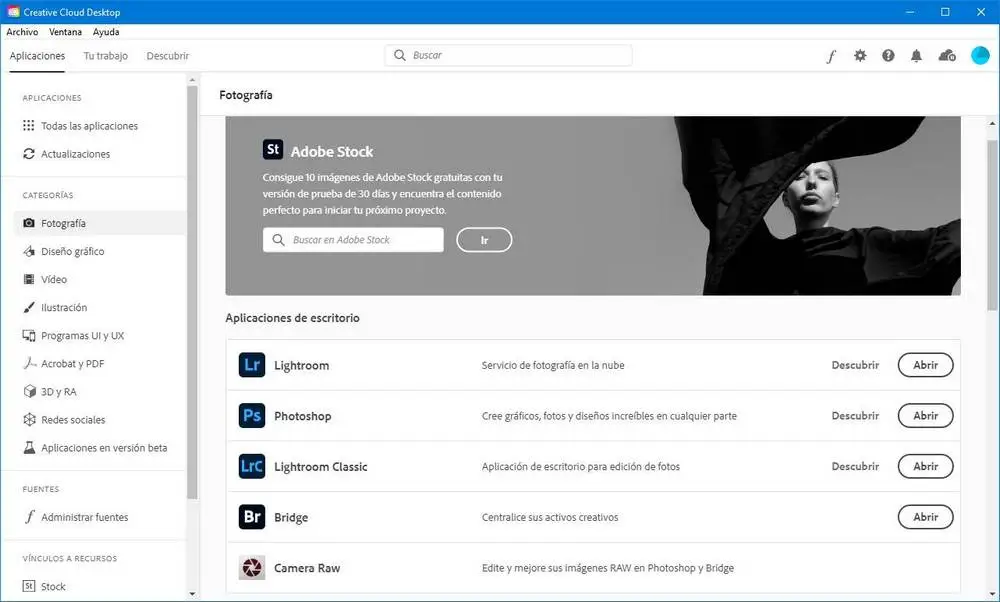Open the fonts icon in top toolbar

[831, 56]
